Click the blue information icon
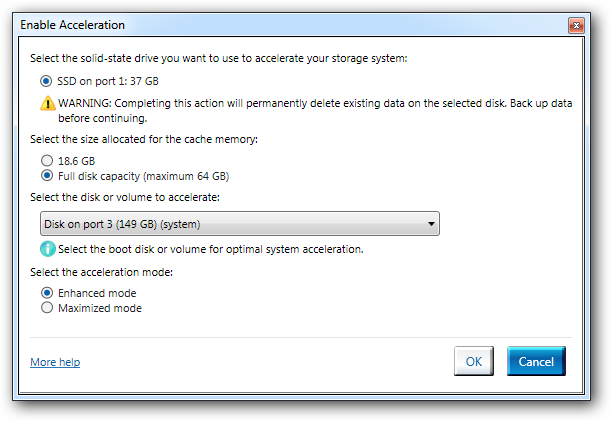 pos(48,249)
